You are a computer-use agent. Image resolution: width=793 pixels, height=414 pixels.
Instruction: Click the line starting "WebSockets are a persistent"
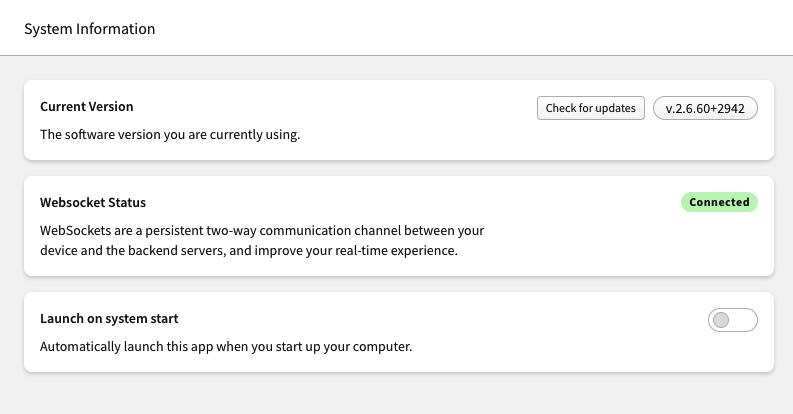point(262,231)
